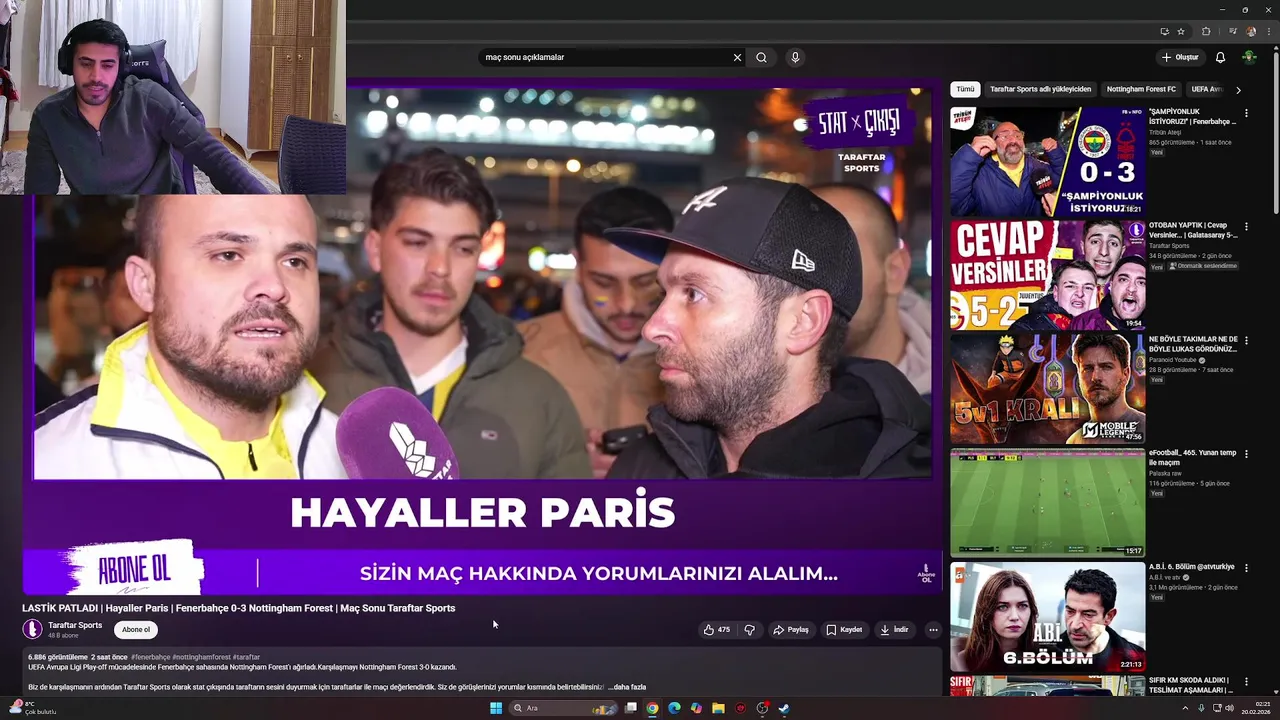
Task: Like the video with thumbs-up 475
Action: tap(717, 630)
